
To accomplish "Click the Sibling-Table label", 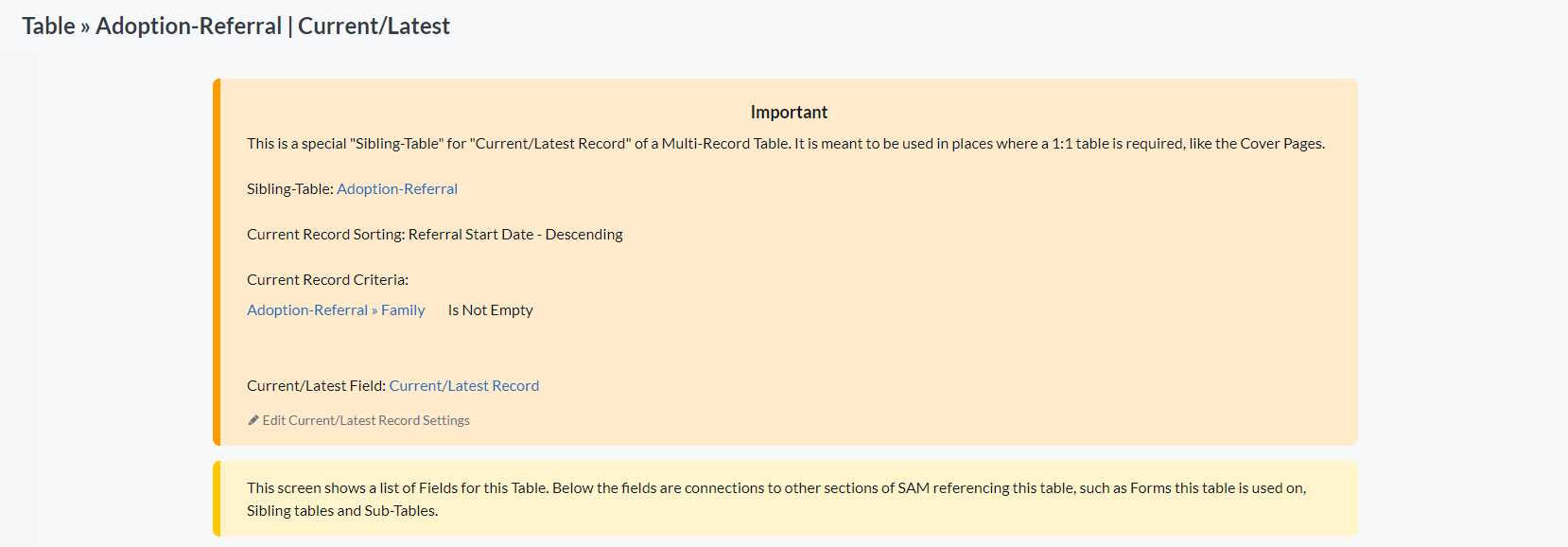I will coord(290,188).
